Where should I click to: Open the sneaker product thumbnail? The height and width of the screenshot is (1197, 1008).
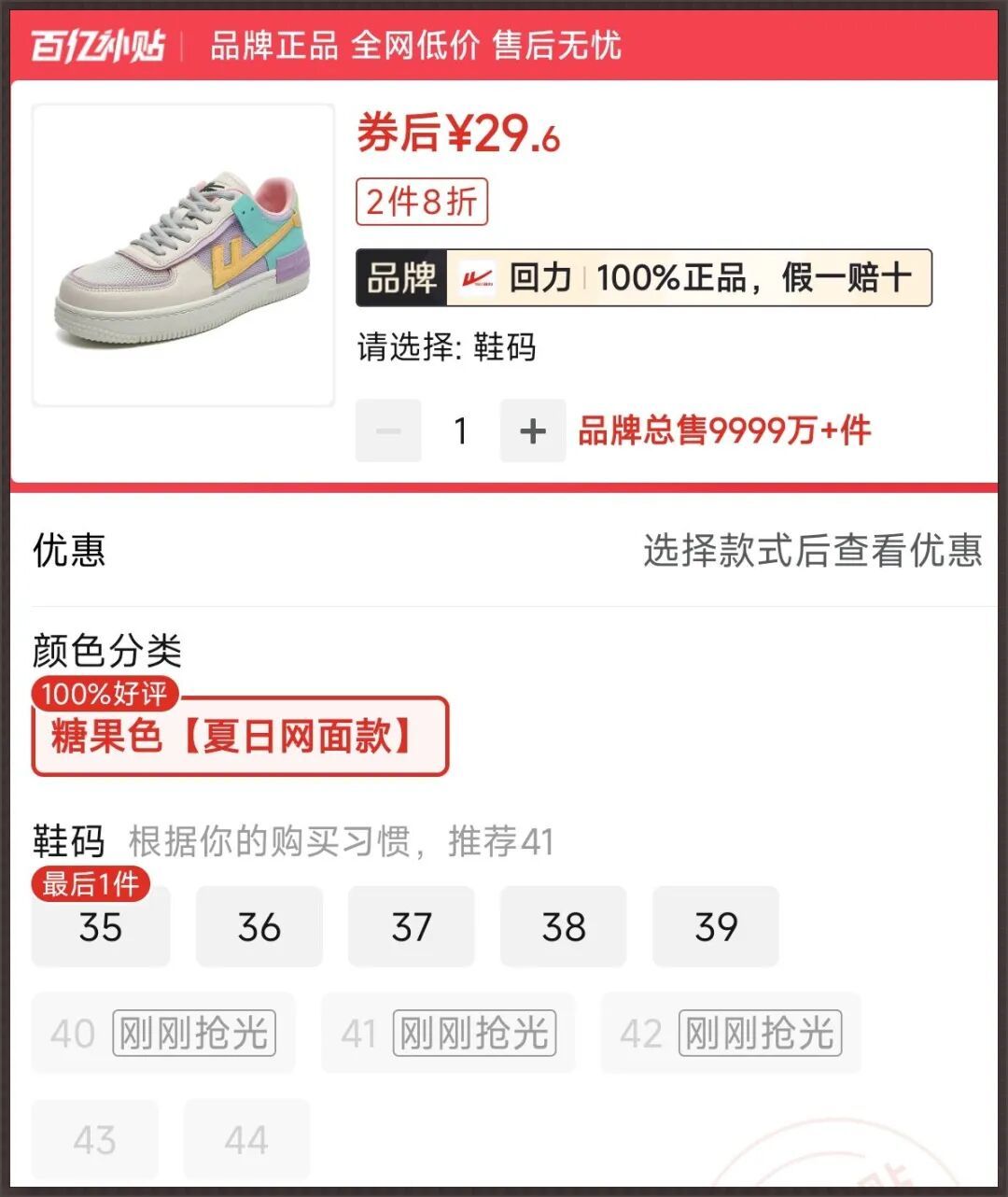(183, 255)
